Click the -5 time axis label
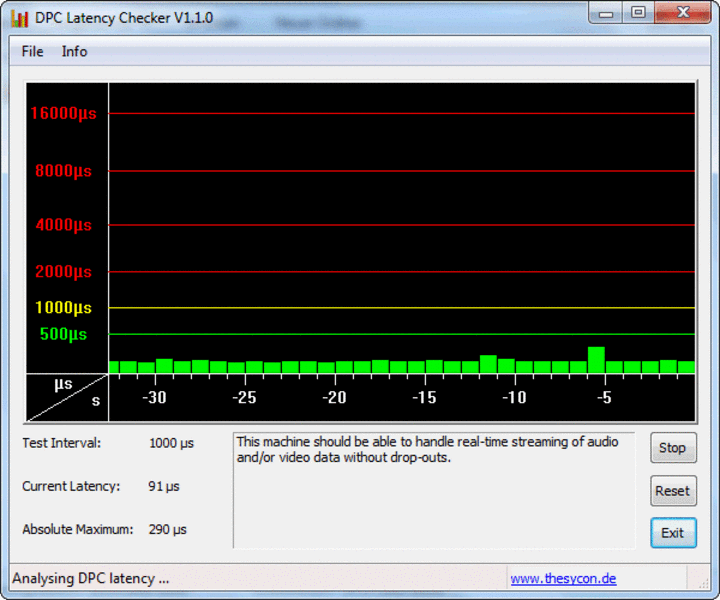The image size is (720, 600). (604, 398)
